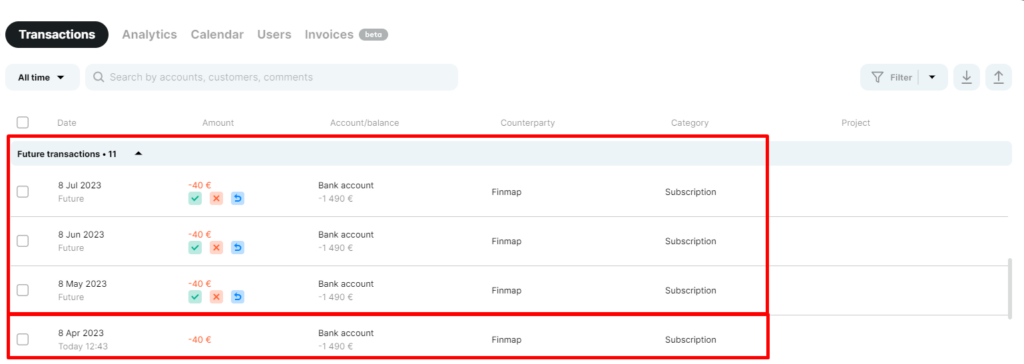Open the Calendar tab

[217, 35]
